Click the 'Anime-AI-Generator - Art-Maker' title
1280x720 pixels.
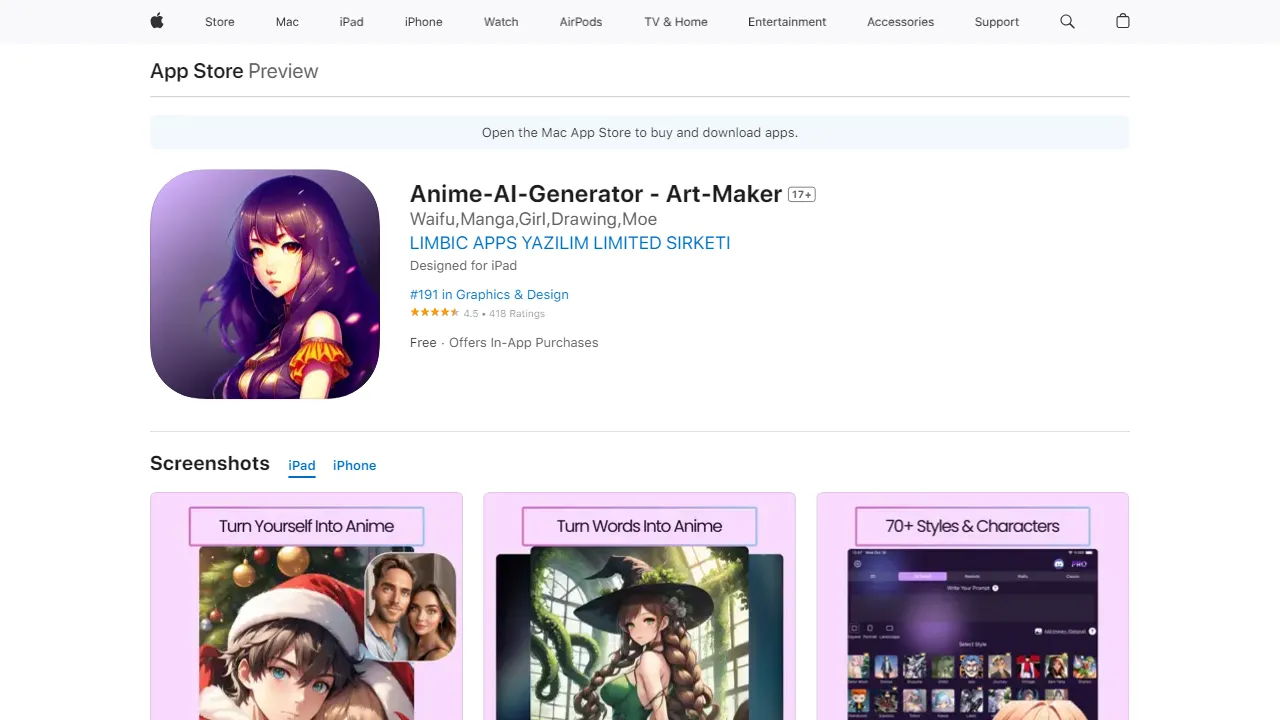596,194
